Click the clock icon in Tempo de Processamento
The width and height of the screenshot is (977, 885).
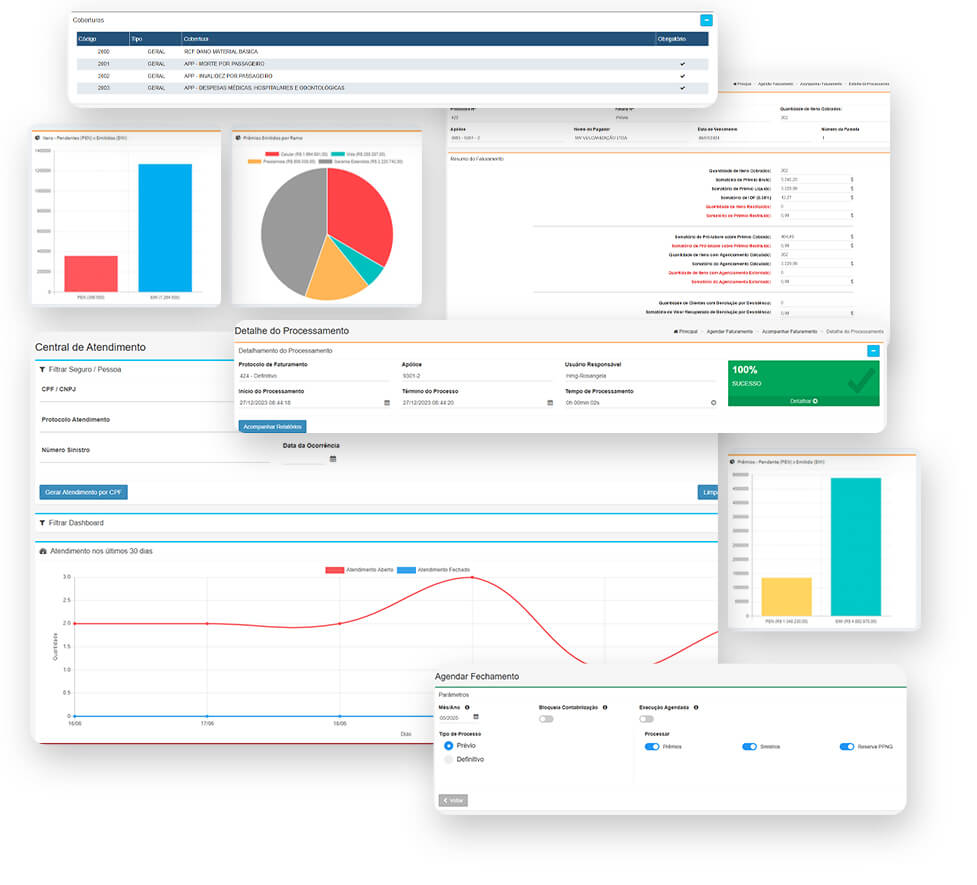[713, 403]
